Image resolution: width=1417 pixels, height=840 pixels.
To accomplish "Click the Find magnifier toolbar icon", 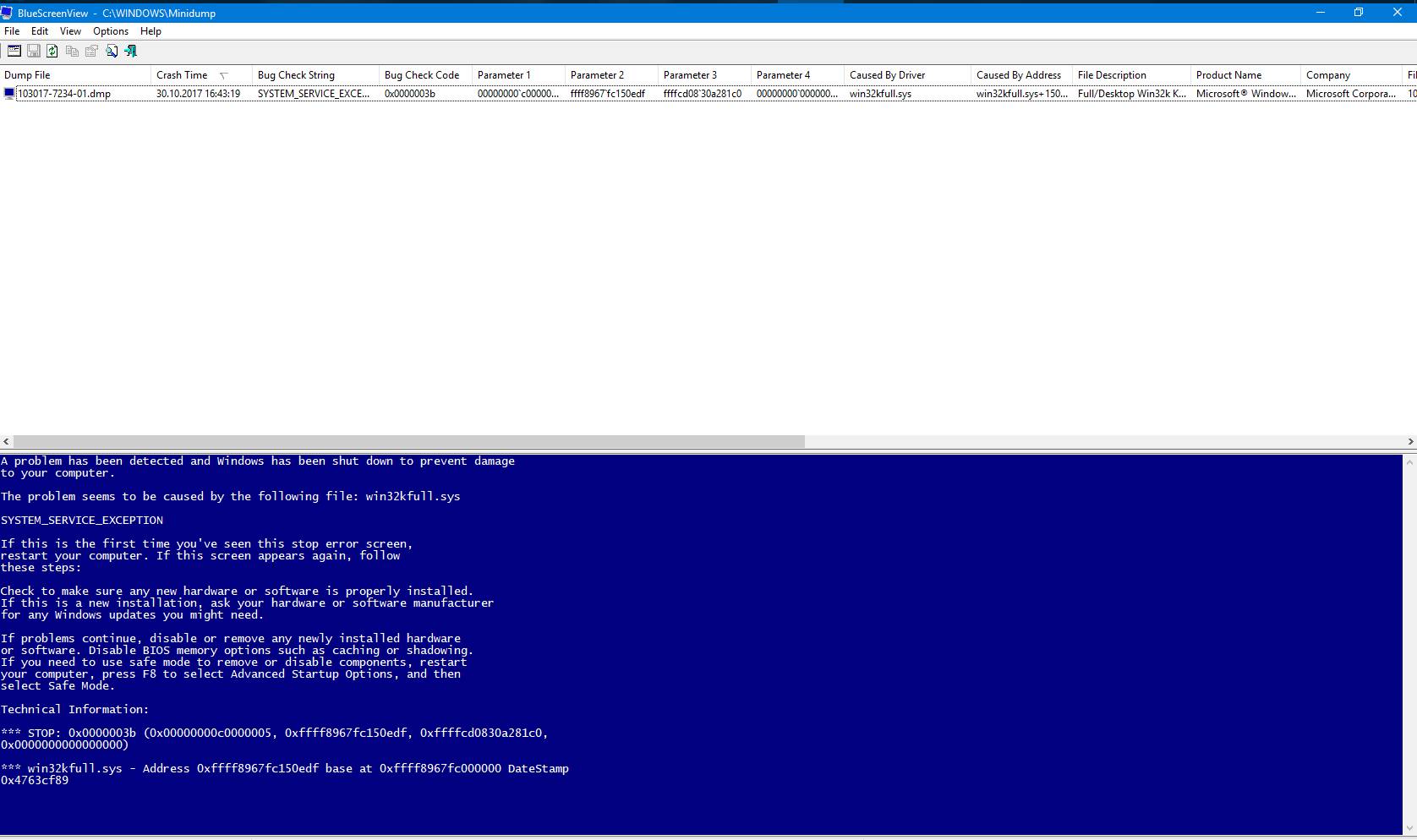I will tap(112, 52).
